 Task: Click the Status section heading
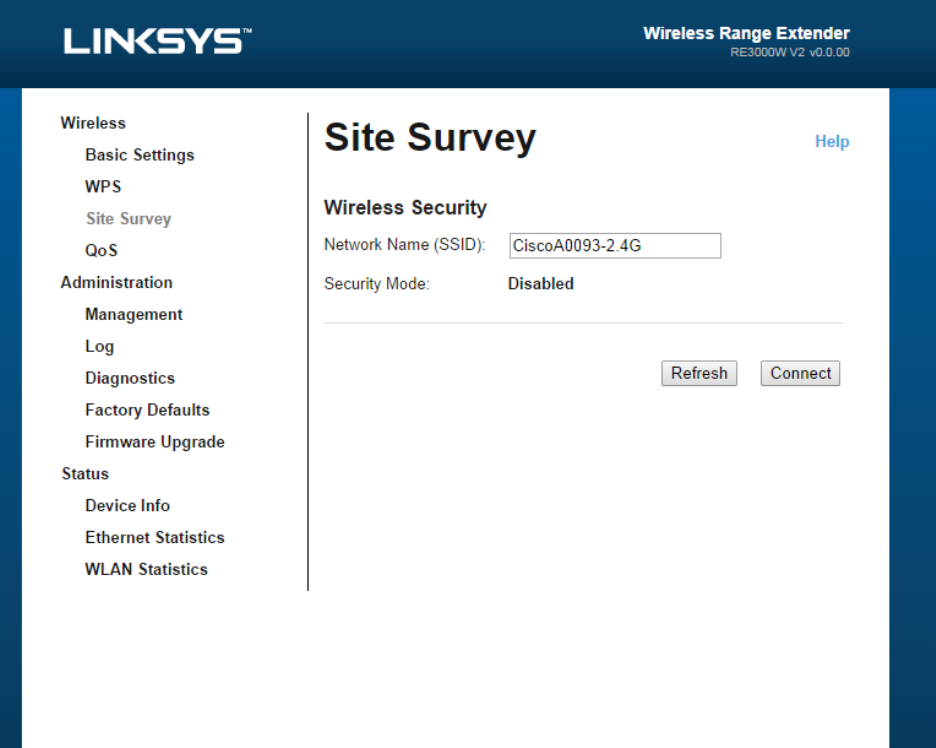pos(85,473)
